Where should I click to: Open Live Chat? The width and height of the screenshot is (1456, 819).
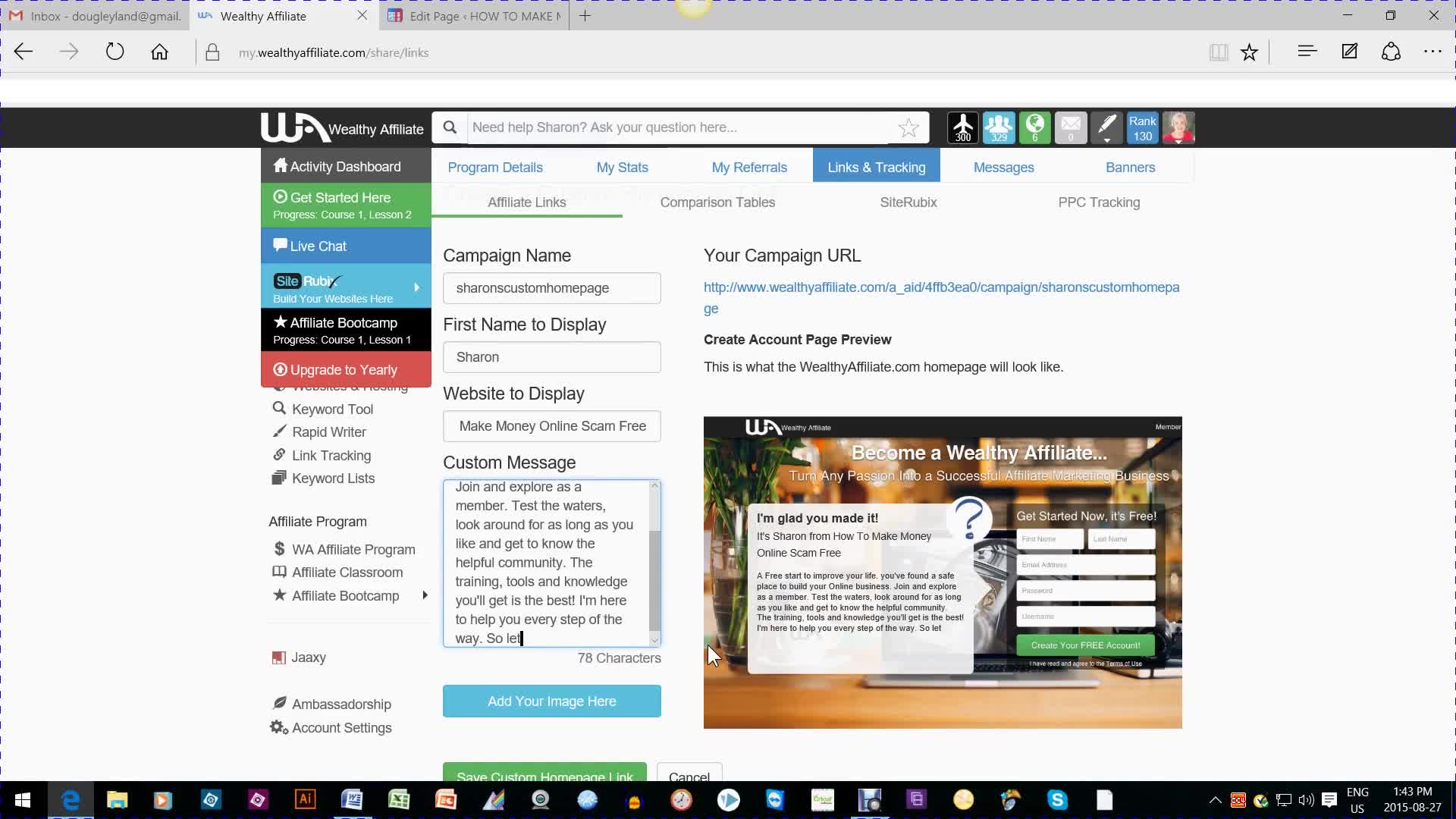[346, 246]
